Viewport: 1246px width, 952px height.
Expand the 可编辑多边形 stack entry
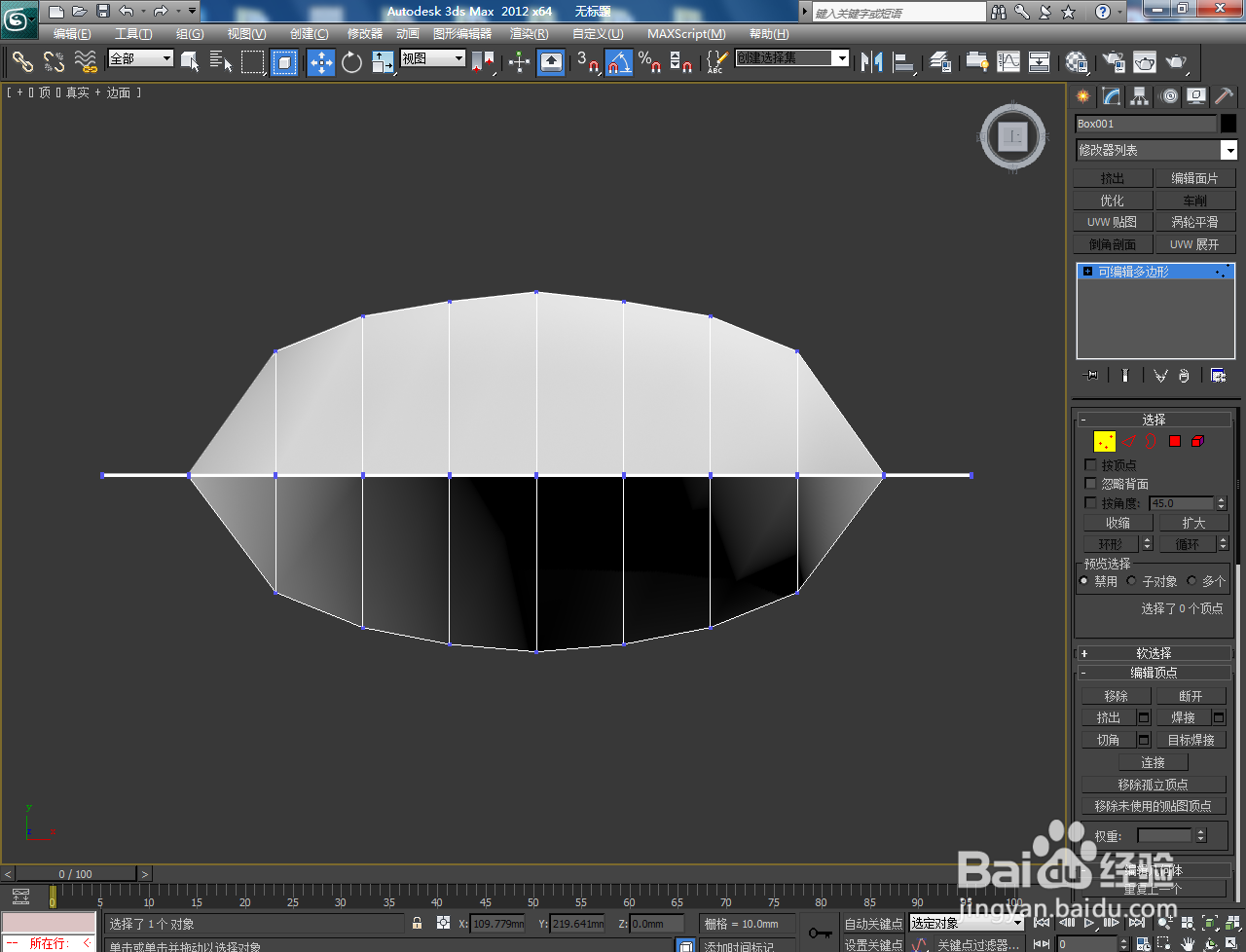tap(1087, 272)
